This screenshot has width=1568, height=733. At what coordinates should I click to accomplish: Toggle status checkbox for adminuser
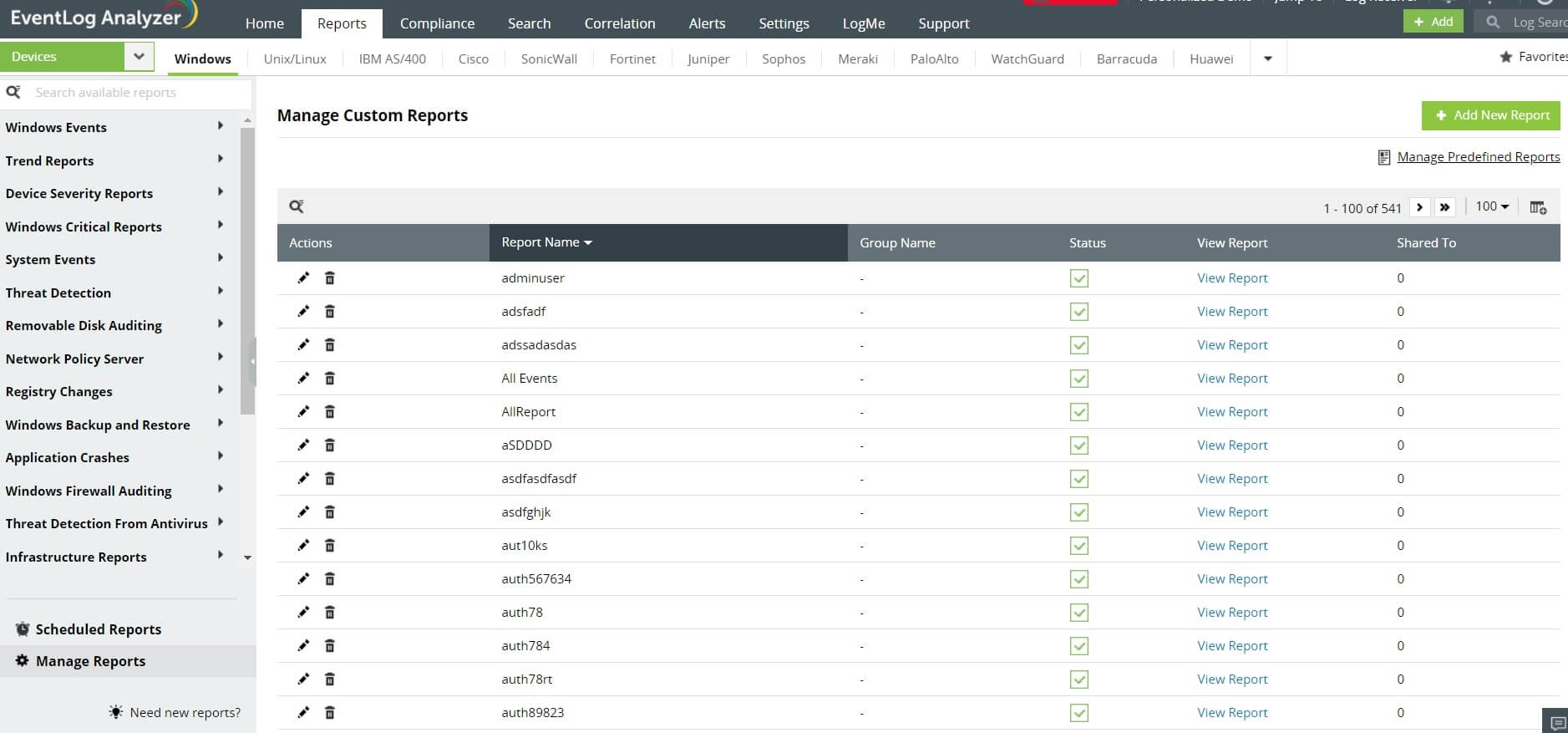(1079, 278)
